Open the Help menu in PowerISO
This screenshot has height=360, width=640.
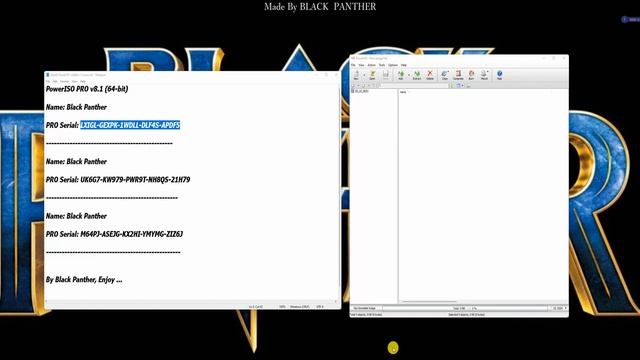404,65
